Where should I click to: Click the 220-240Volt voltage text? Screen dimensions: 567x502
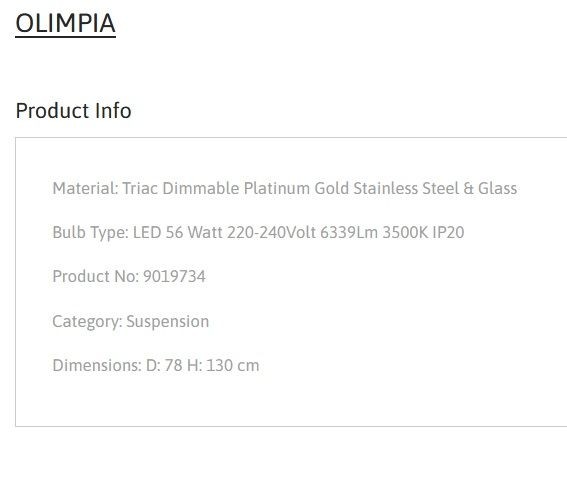tap(271, 233)
